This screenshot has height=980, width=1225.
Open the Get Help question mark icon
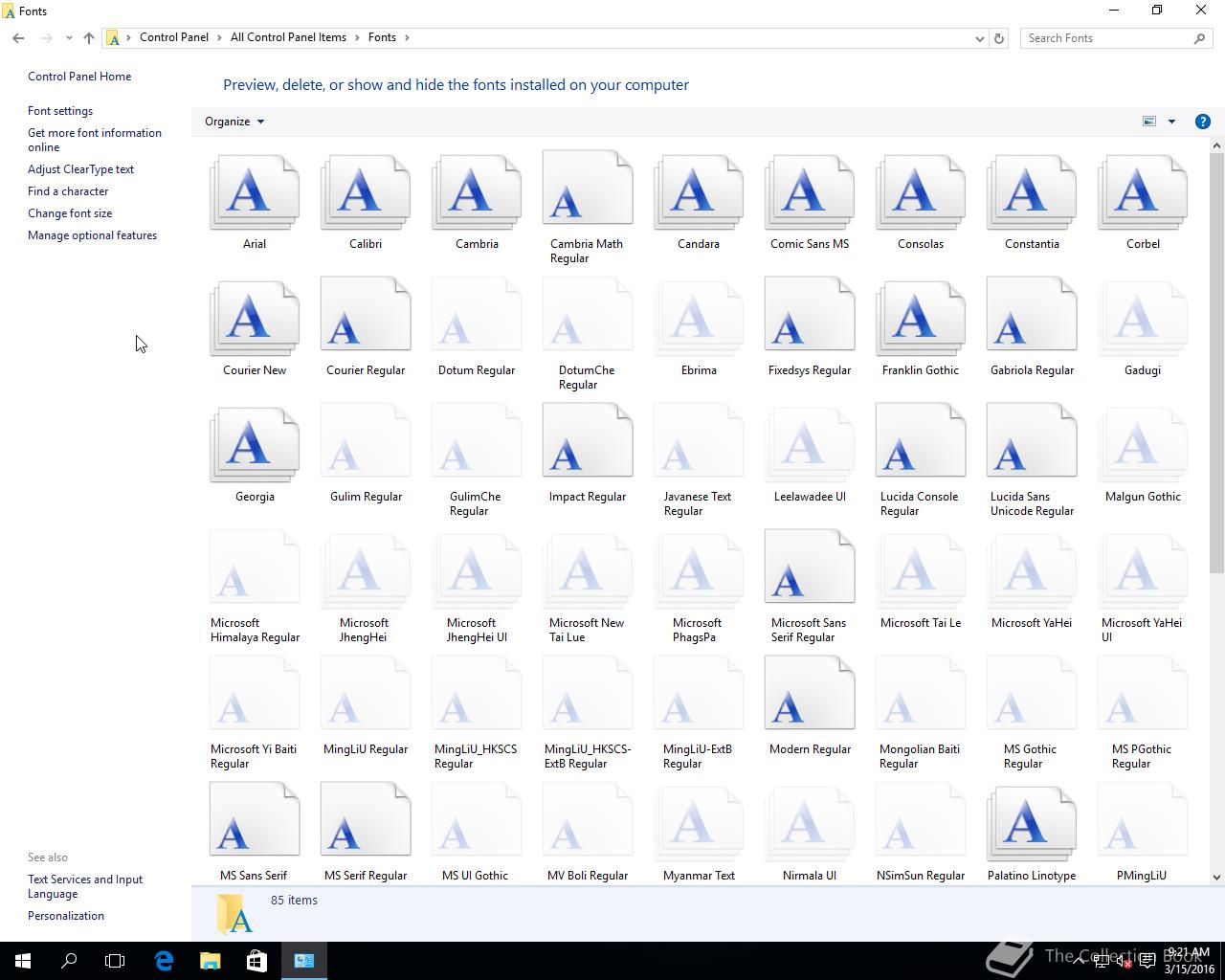click(1202, 122)
